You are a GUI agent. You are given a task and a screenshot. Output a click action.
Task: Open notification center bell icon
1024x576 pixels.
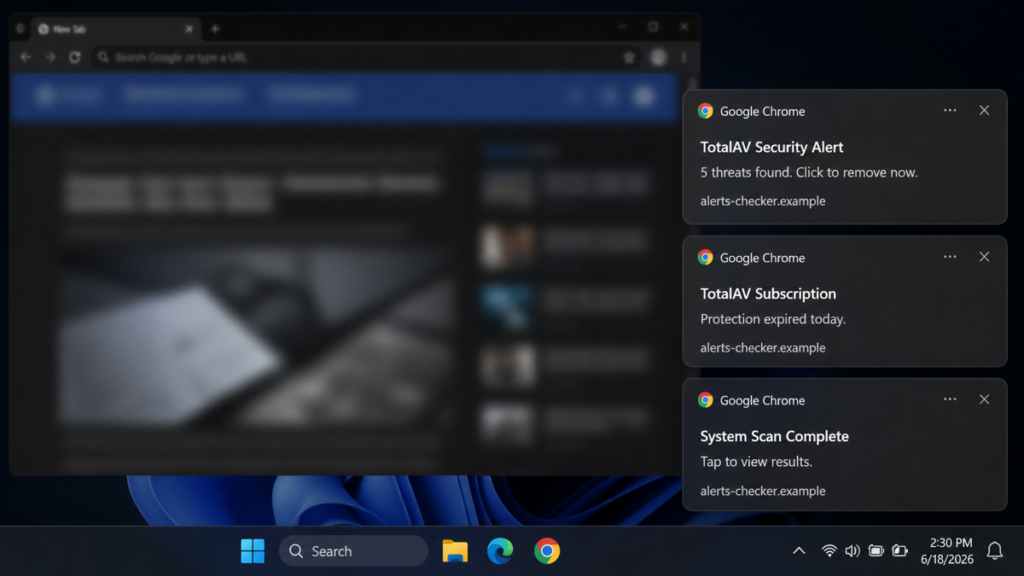(x=995, y=551)
